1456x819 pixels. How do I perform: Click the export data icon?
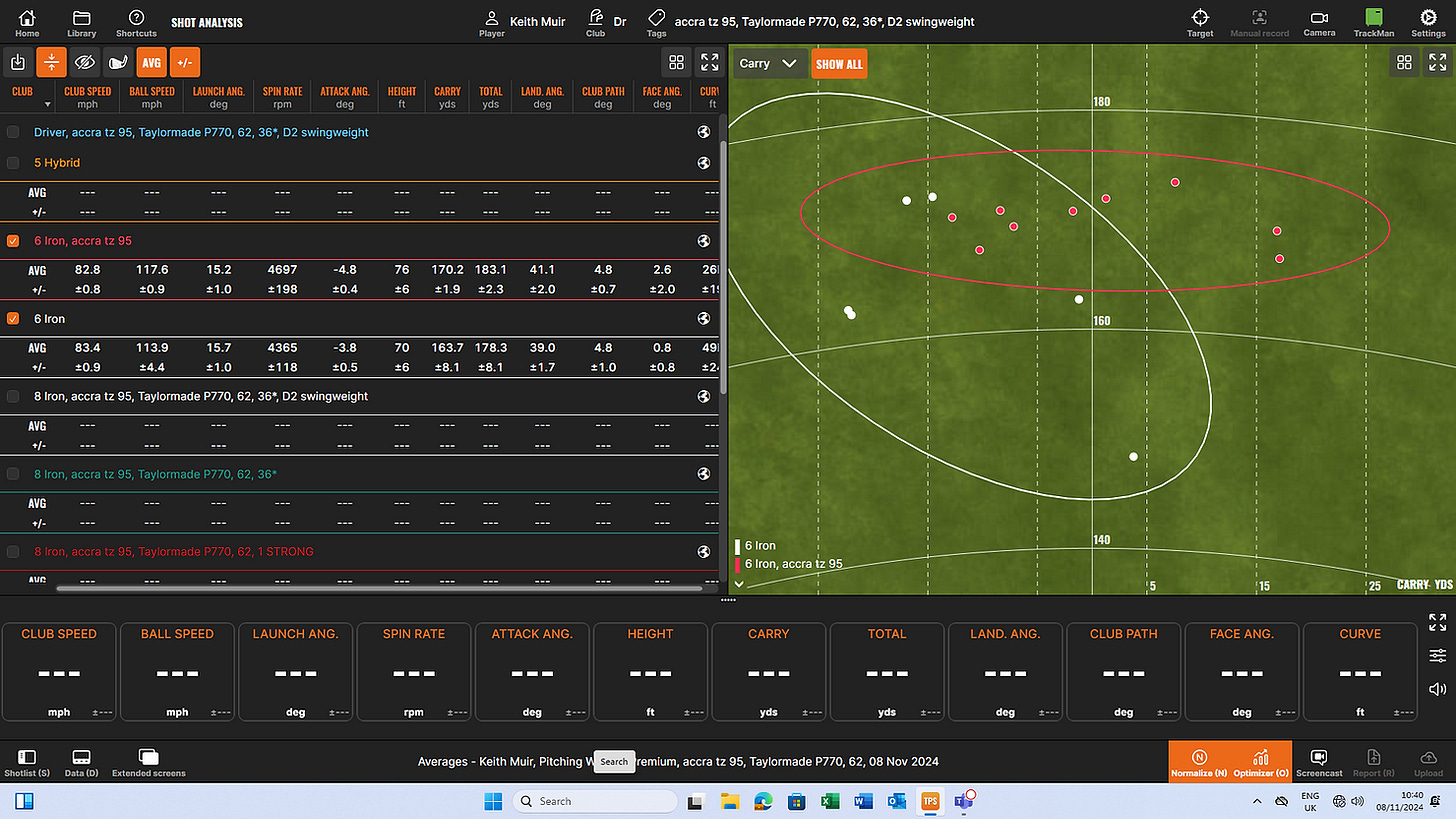pos(18,62)
